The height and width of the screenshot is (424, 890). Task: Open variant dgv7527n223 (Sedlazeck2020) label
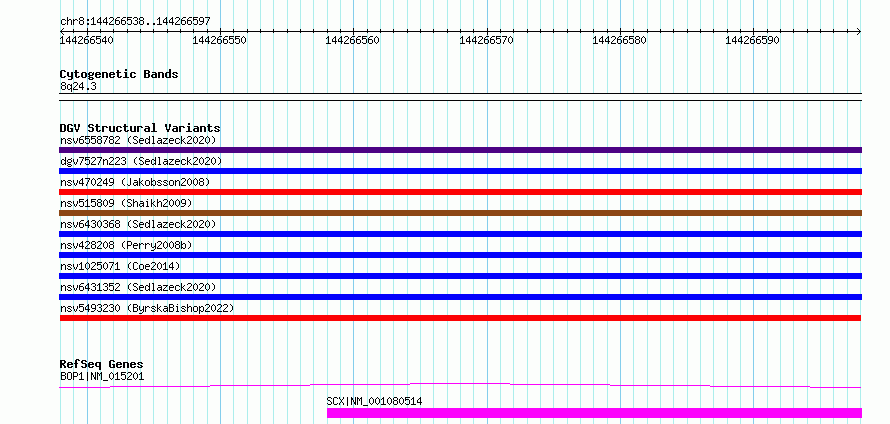(141, 161)
